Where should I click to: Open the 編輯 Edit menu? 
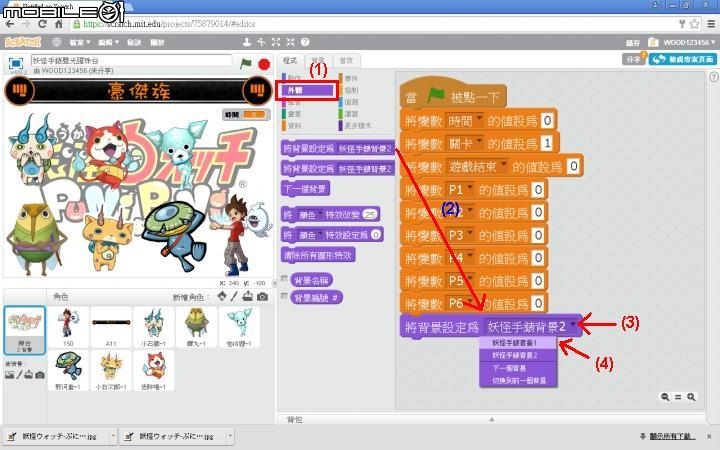[x=108, y=42]
